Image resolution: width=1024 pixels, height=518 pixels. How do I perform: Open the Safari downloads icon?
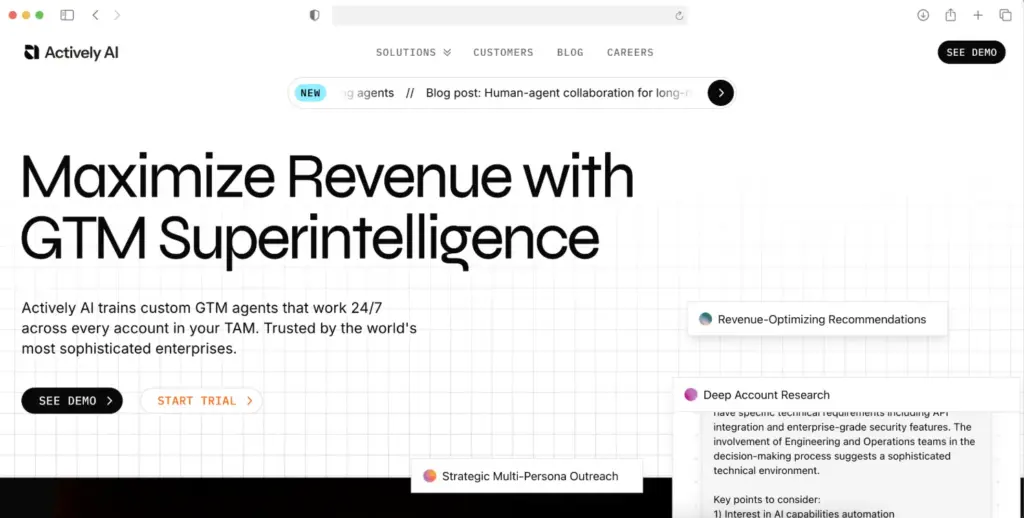(x=923, y=15)
